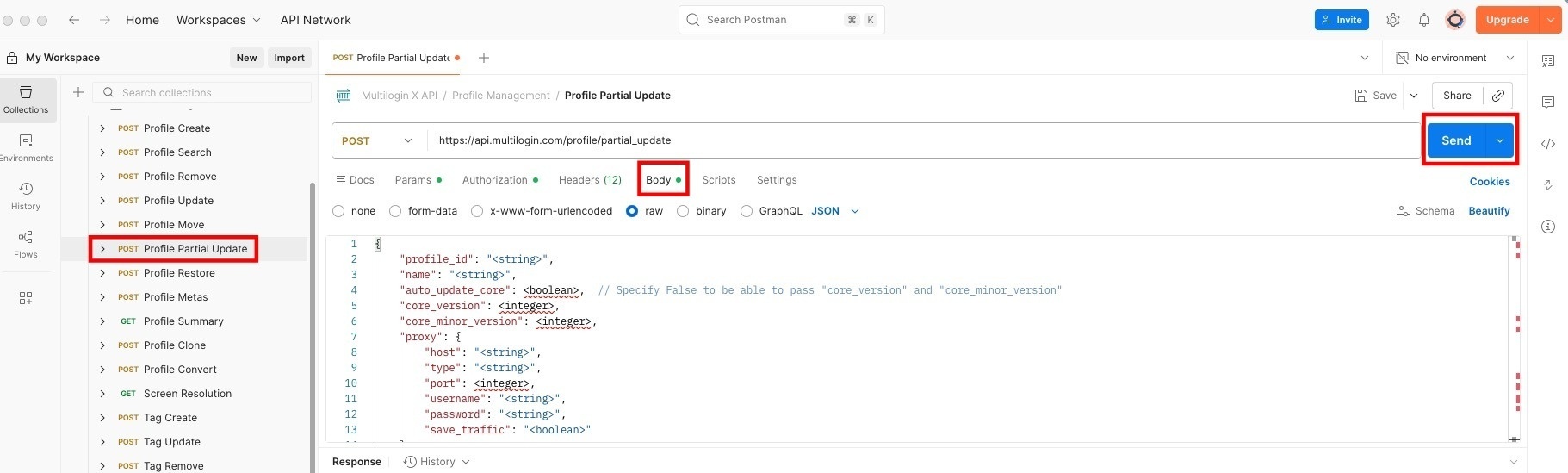Open notifications bell icon
Image resolution: width=1568 pixels, height=473 pixels.
(x=1423, y=20)
